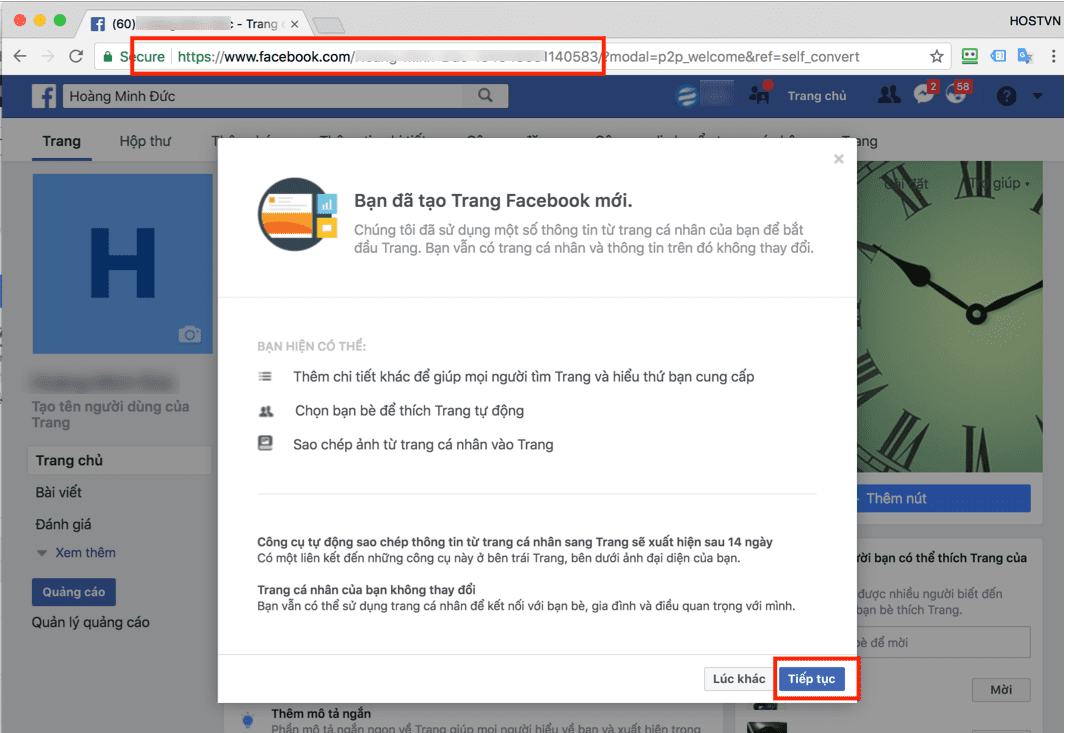1065x733 pixels.
Task: Click the green maximize window button
Action: pyautogui.click(x=60, y=20)
